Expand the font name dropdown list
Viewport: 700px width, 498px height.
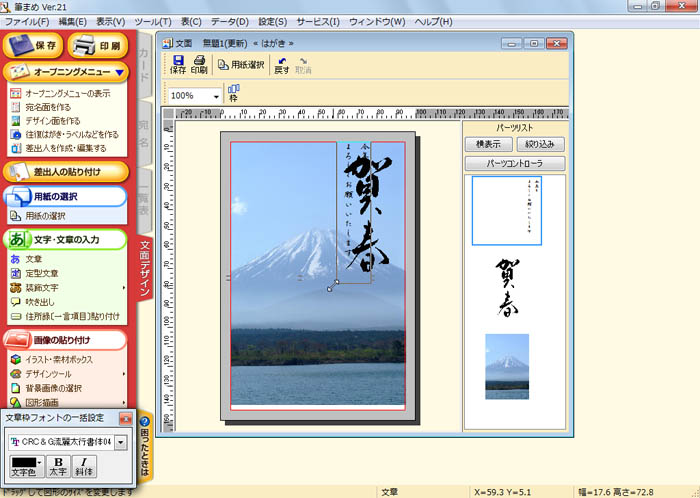point(122,441)
